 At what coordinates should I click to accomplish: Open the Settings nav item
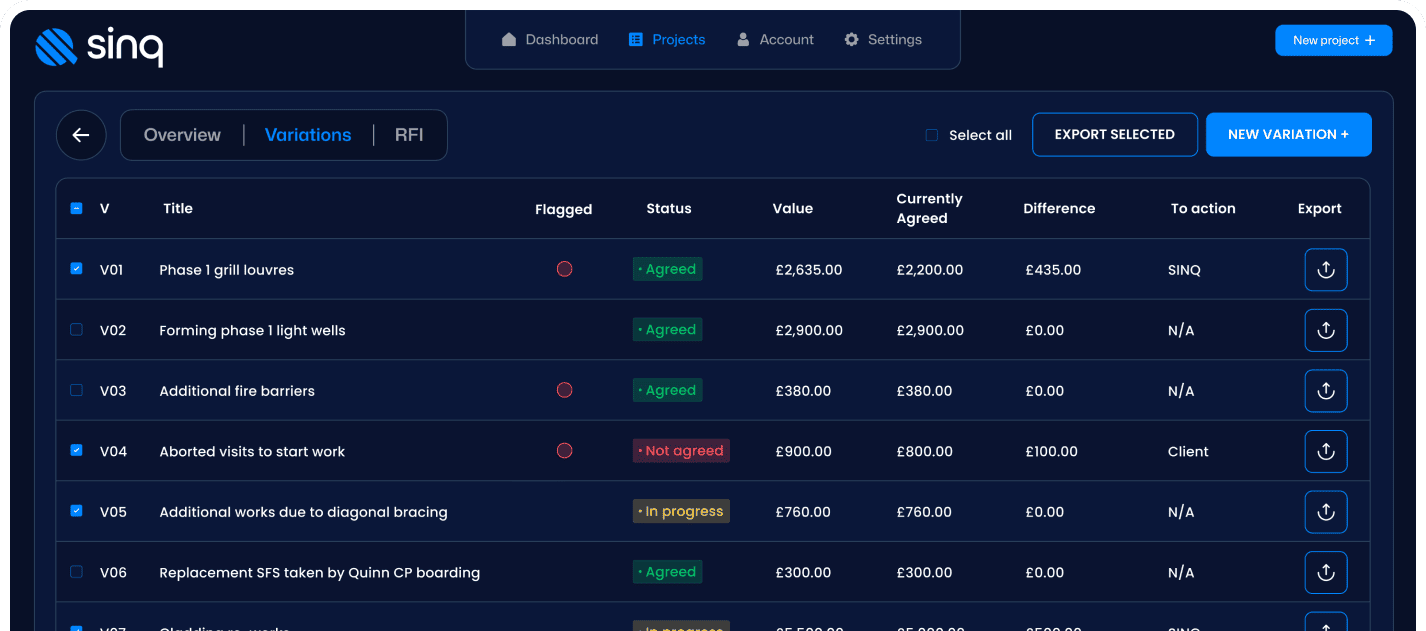click(883, 40)
